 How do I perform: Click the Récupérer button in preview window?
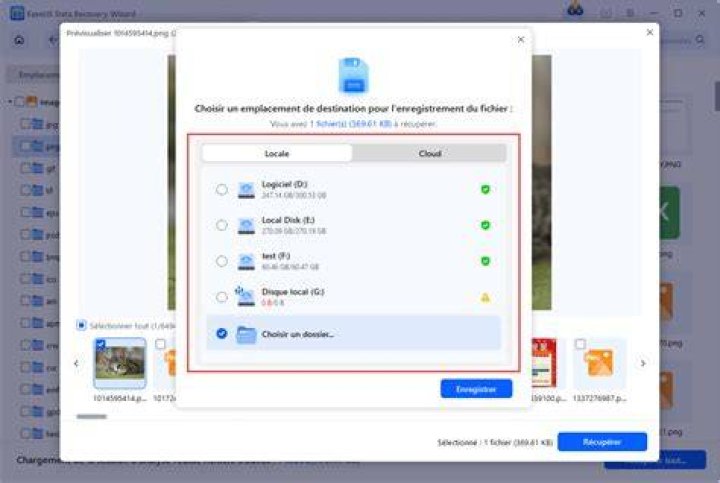[x=602, y=442]
